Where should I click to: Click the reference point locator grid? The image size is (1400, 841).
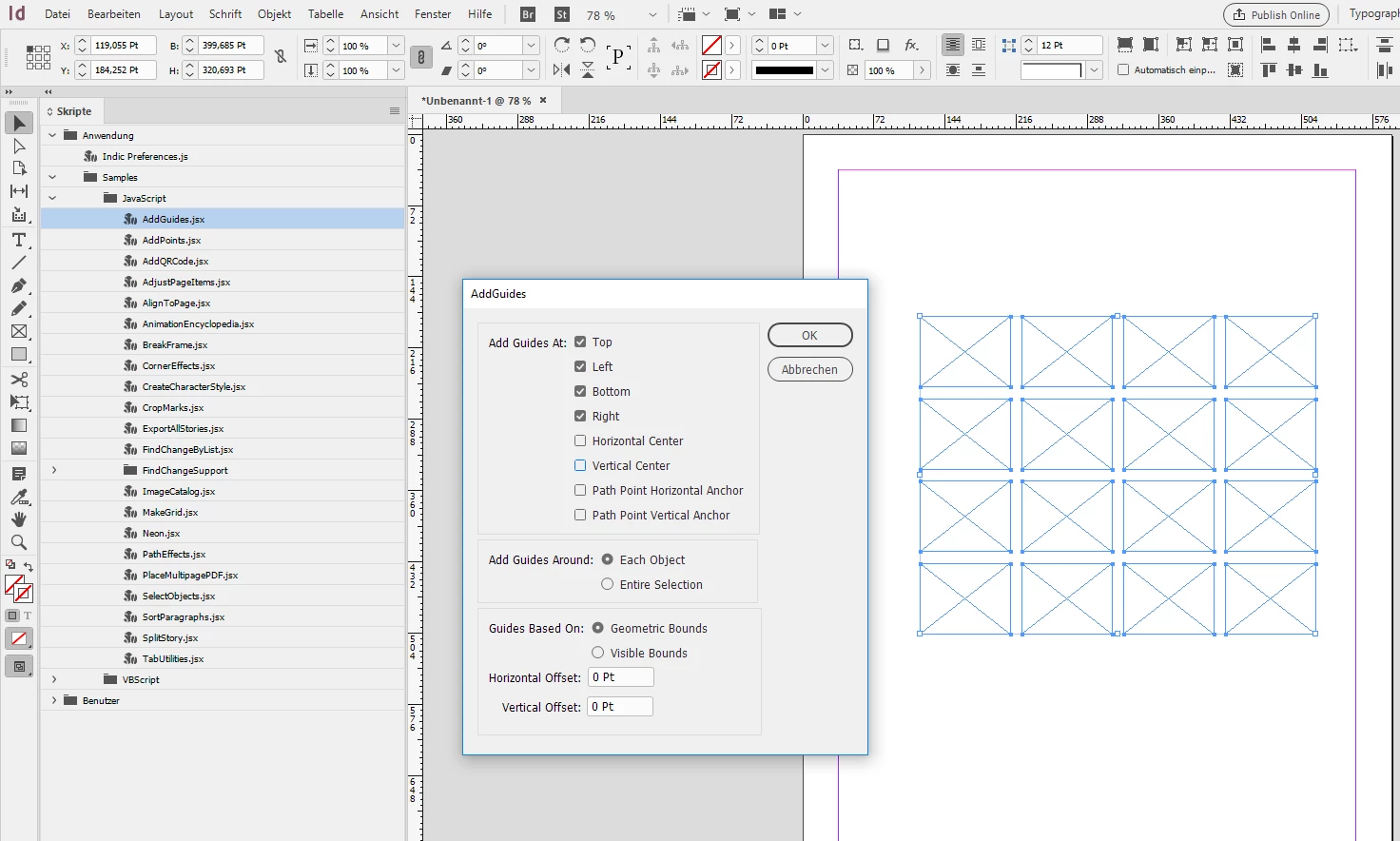(x=38, y=57)
